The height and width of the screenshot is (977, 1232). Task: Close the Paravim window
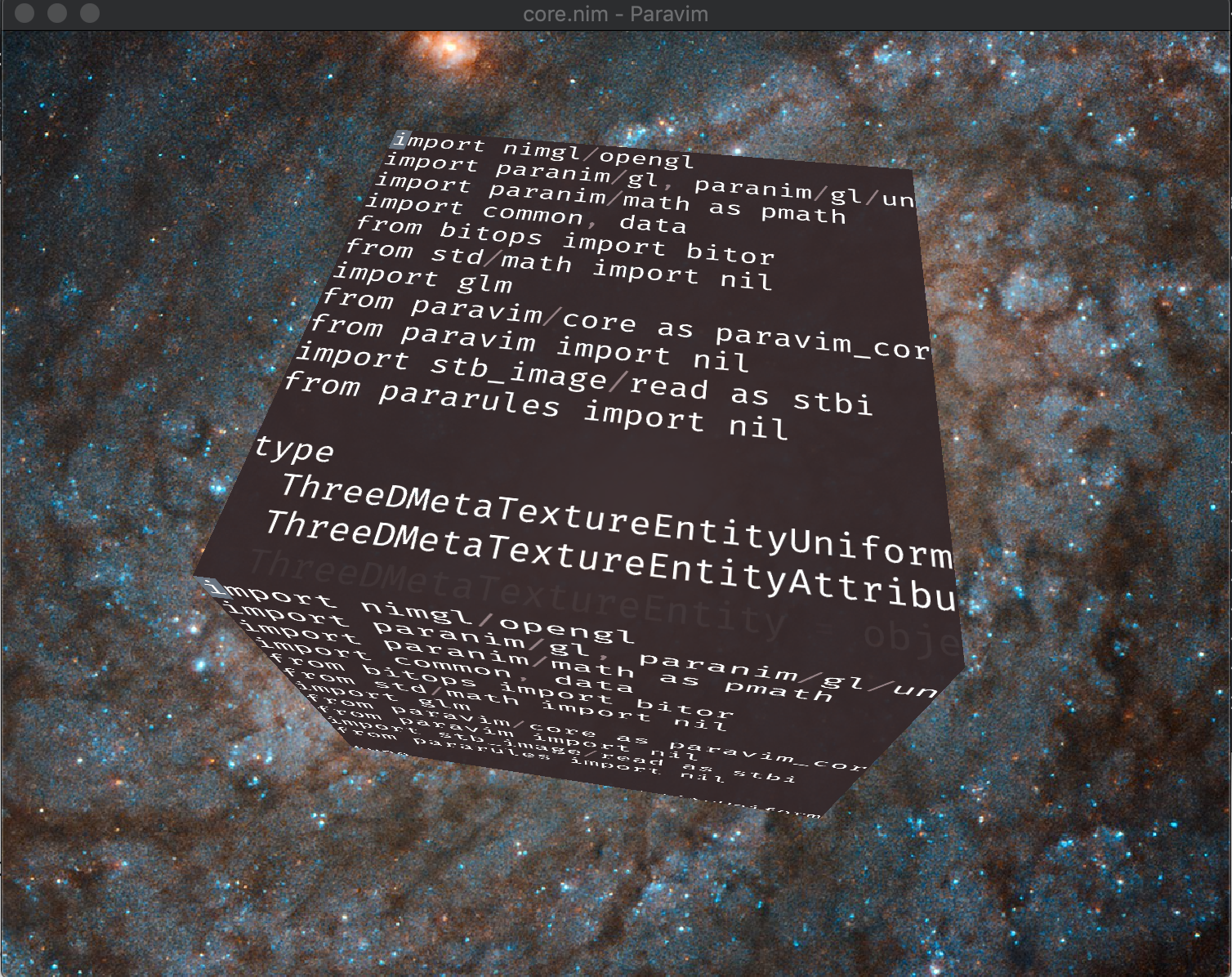coord(25,13)
